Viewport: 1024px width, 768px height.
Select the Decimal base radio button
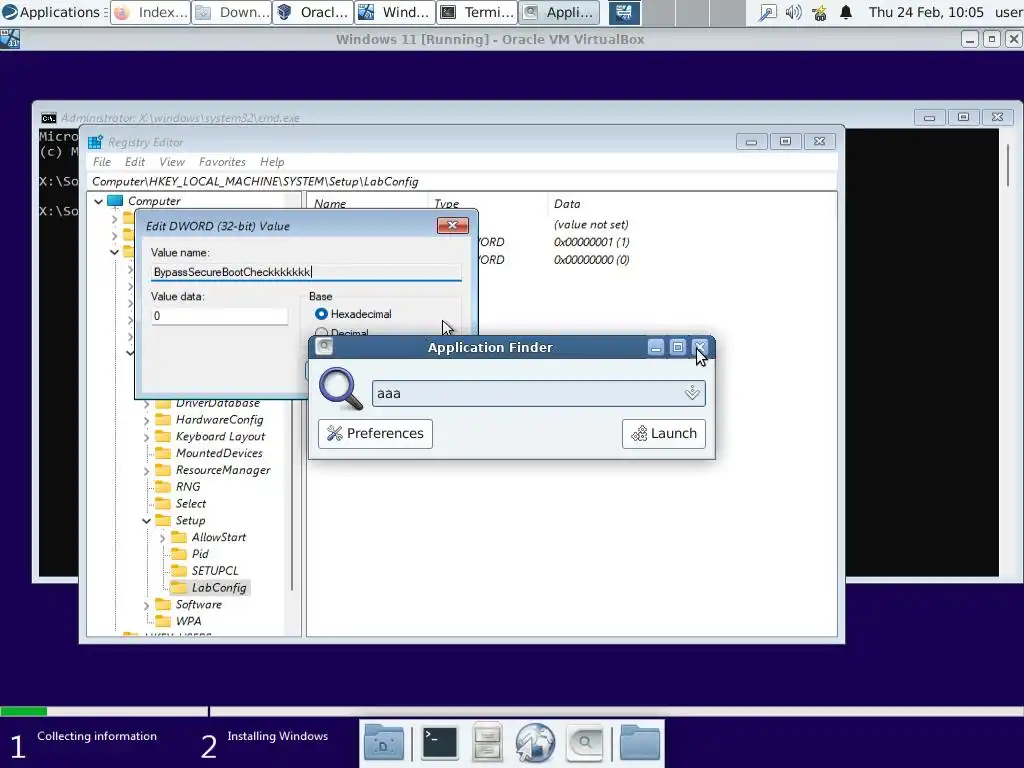pos(321,333)
